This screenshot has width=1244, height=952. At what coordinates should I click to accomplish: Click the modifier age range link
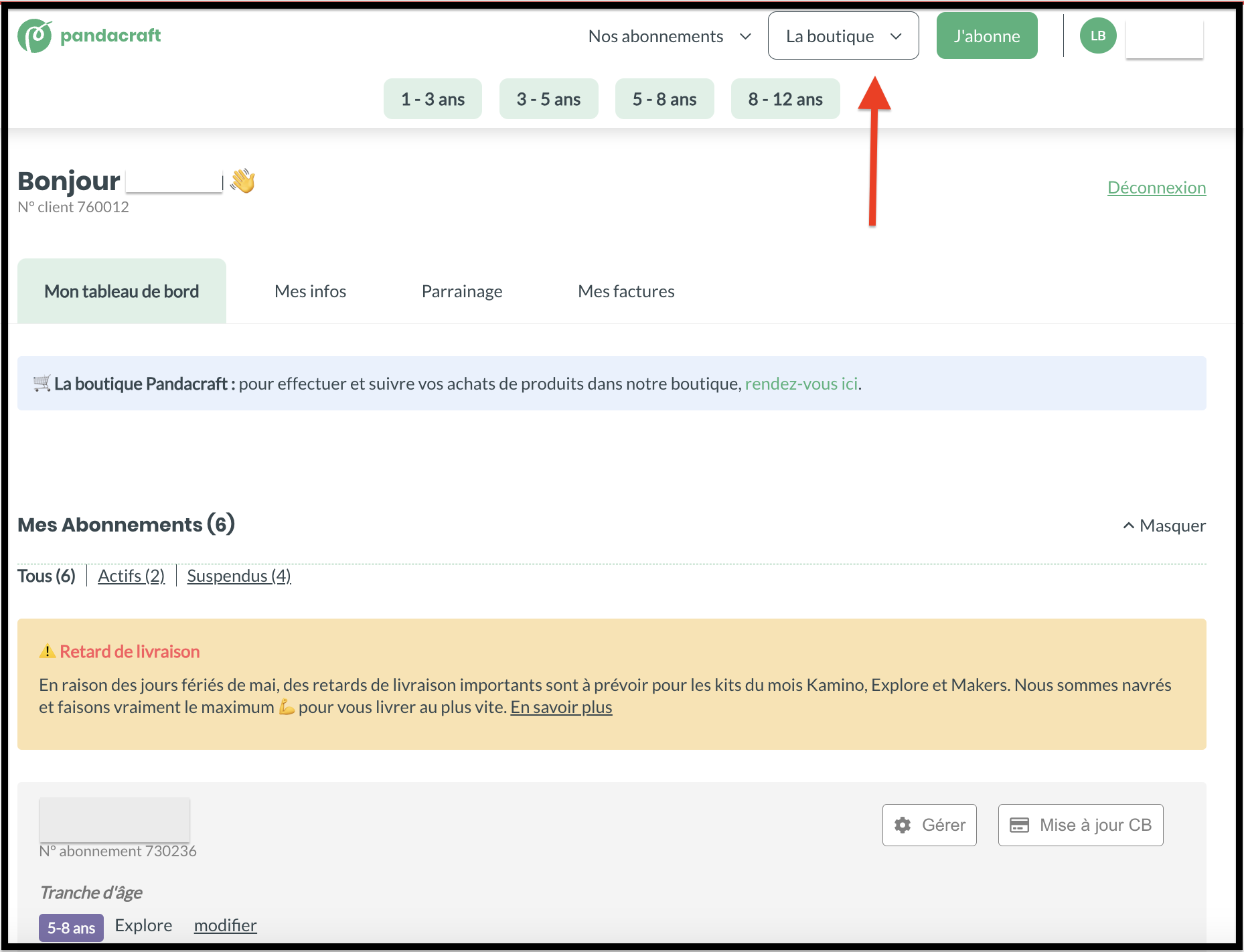[x=225, y=925]
